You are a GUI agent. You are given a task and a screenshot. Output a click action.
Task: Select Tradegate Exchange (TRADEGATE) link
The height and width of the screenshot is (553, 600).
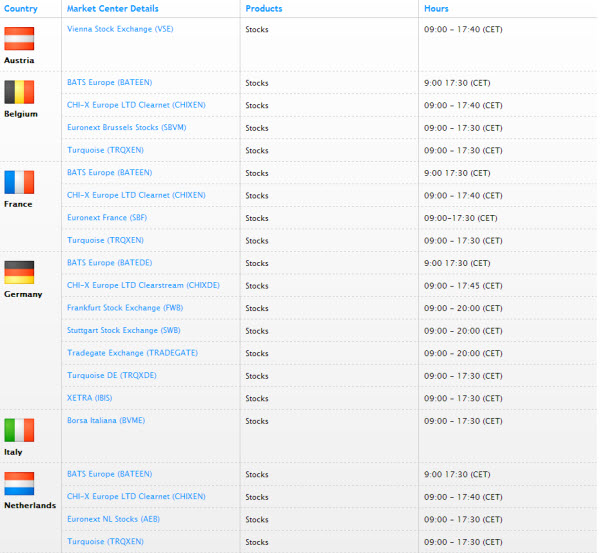133,353
